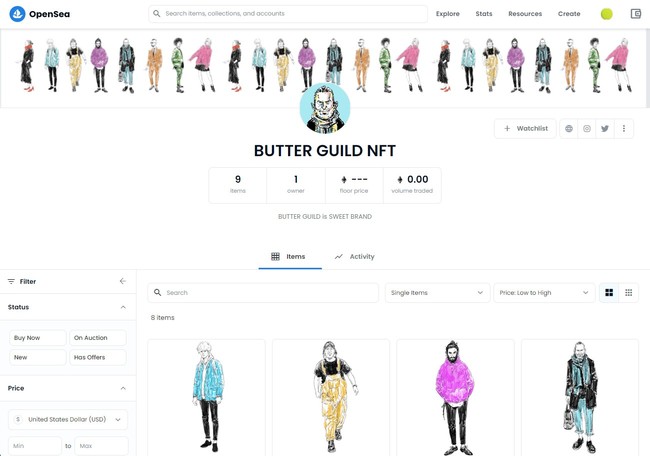Open the collection's Twitter icon

pos(605,129)
